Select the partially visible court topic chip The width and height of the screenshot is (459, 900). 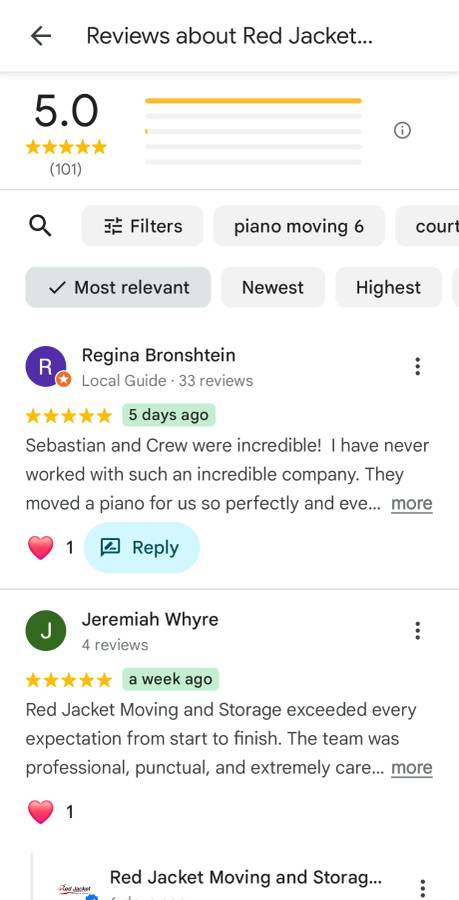(427, 226)
